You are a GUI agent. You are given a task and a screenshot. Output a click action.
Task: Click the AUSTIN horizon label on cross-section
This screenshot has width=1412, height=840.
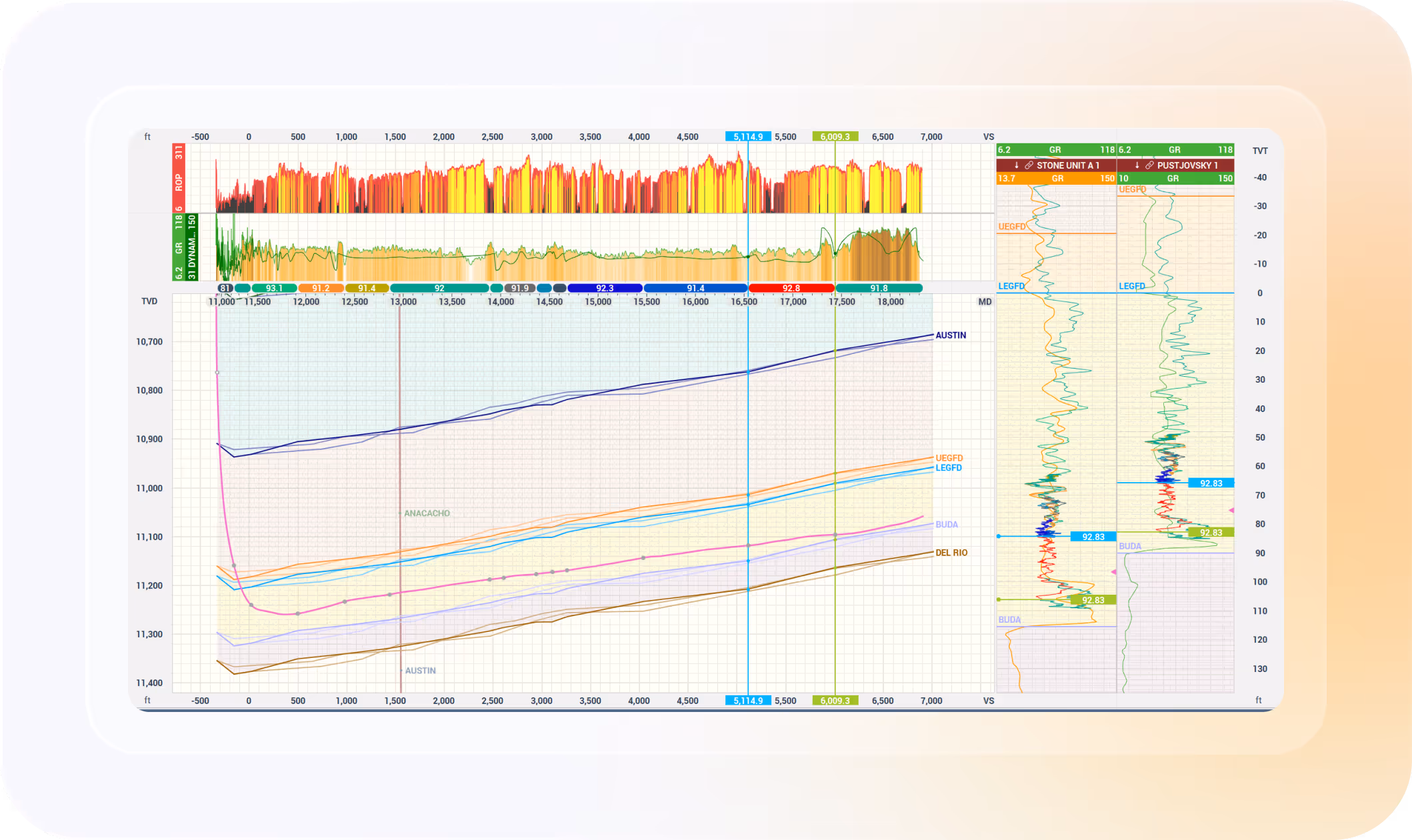point(950,335)
